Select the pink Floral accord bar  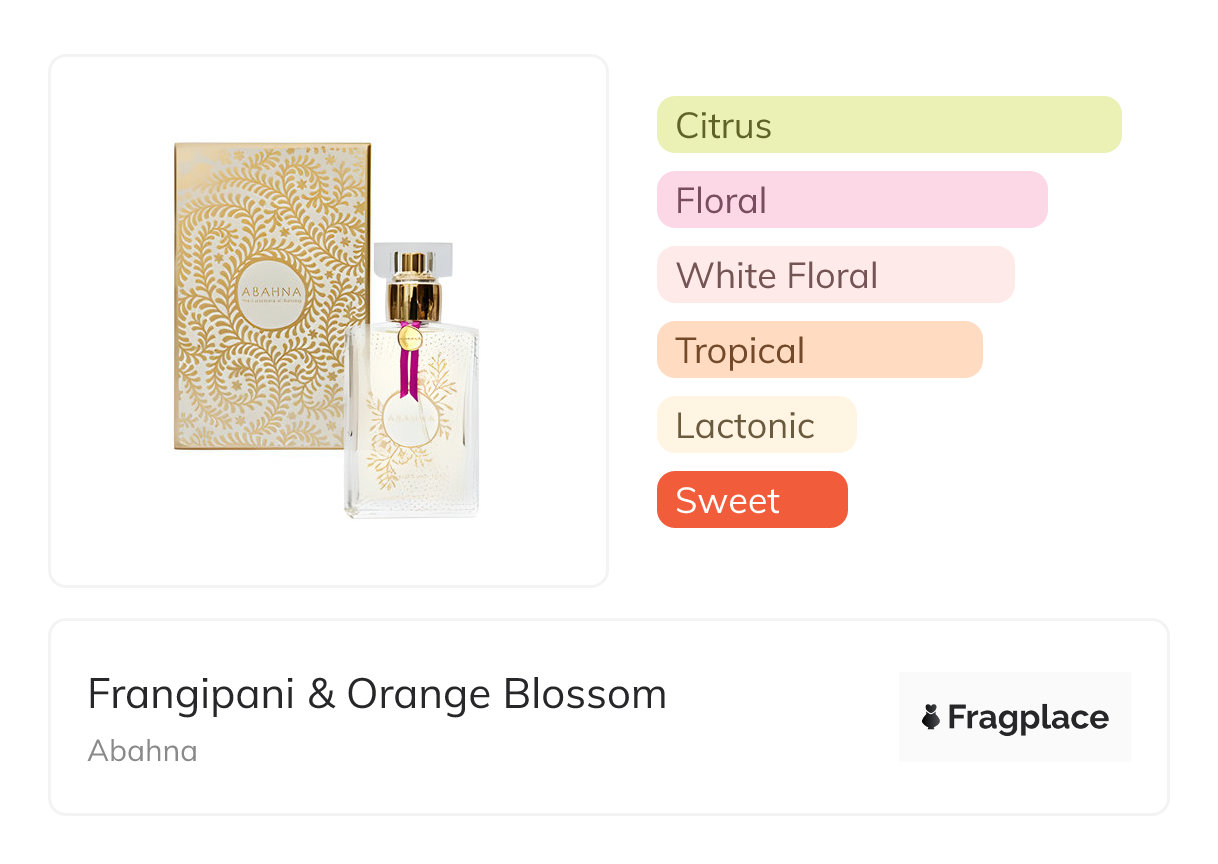pyautogui.click(x=851, y=200)
